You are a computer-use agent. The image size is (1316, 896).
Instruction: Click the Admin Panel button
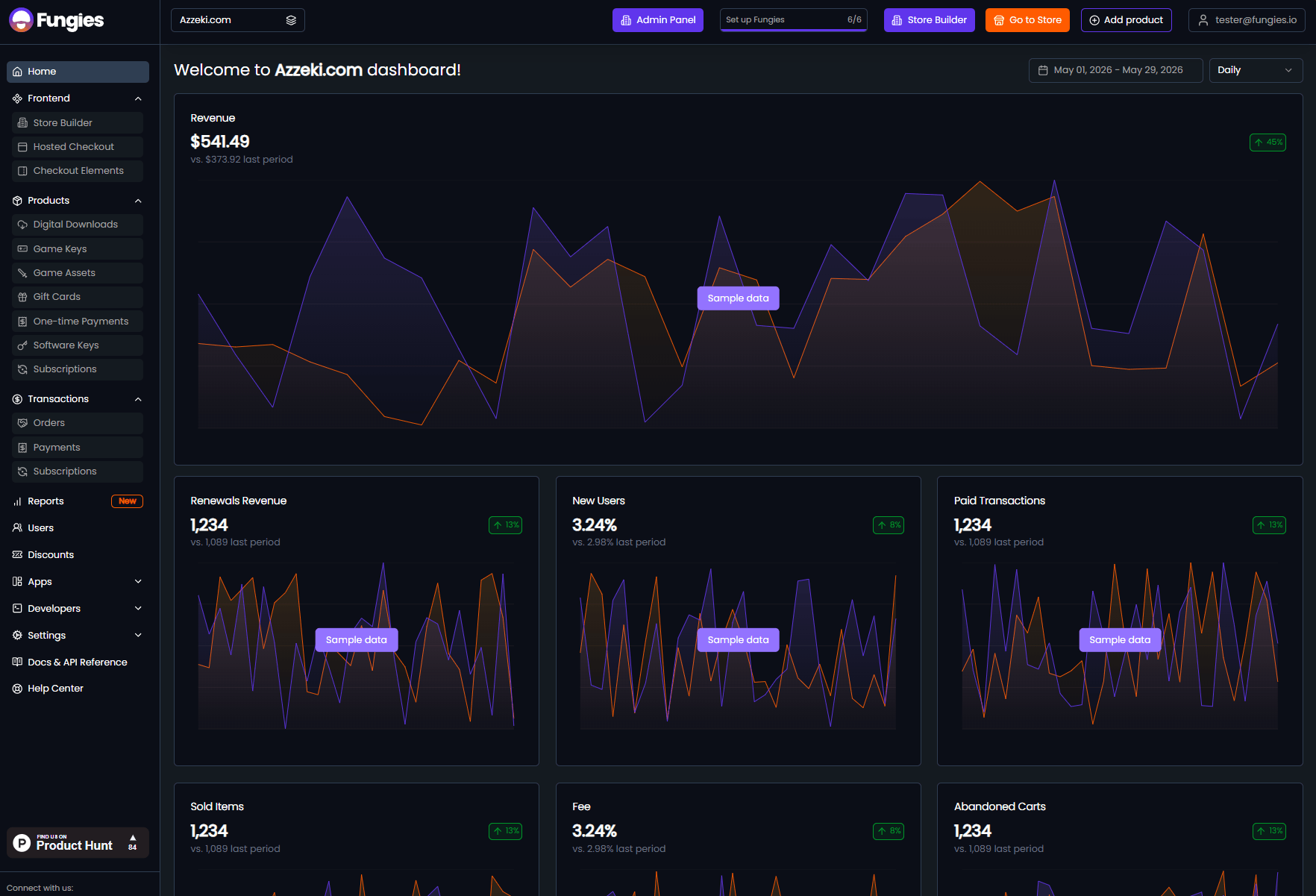[x=658, y=20]
